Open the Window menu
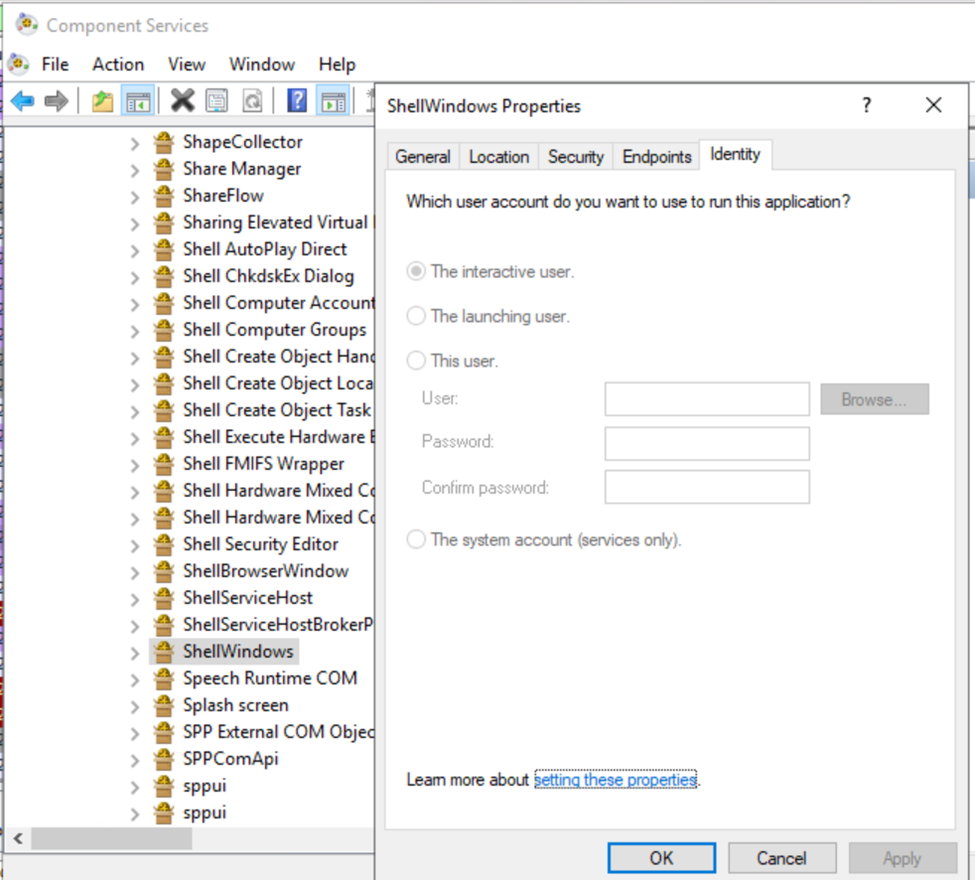Viewport: 975px width, 880px height. pyautogui.click(x=262, y=64)
